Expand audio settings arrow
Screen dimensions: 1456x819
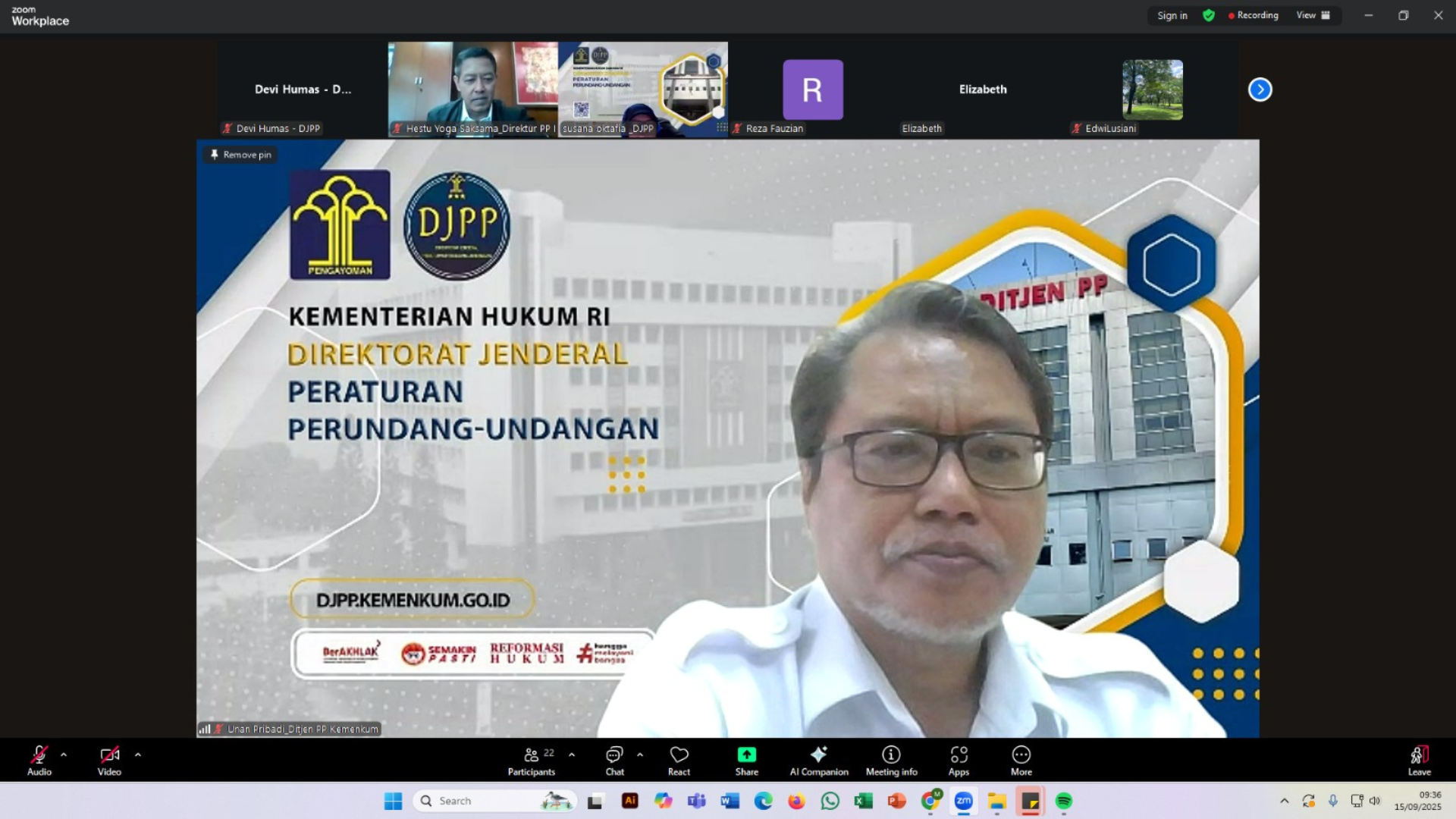click(64, 755)
